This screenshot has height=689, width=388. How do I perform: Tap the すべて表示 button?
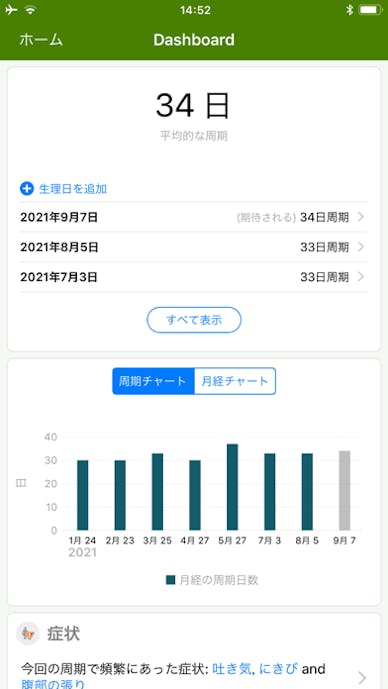tap(194, 320)
